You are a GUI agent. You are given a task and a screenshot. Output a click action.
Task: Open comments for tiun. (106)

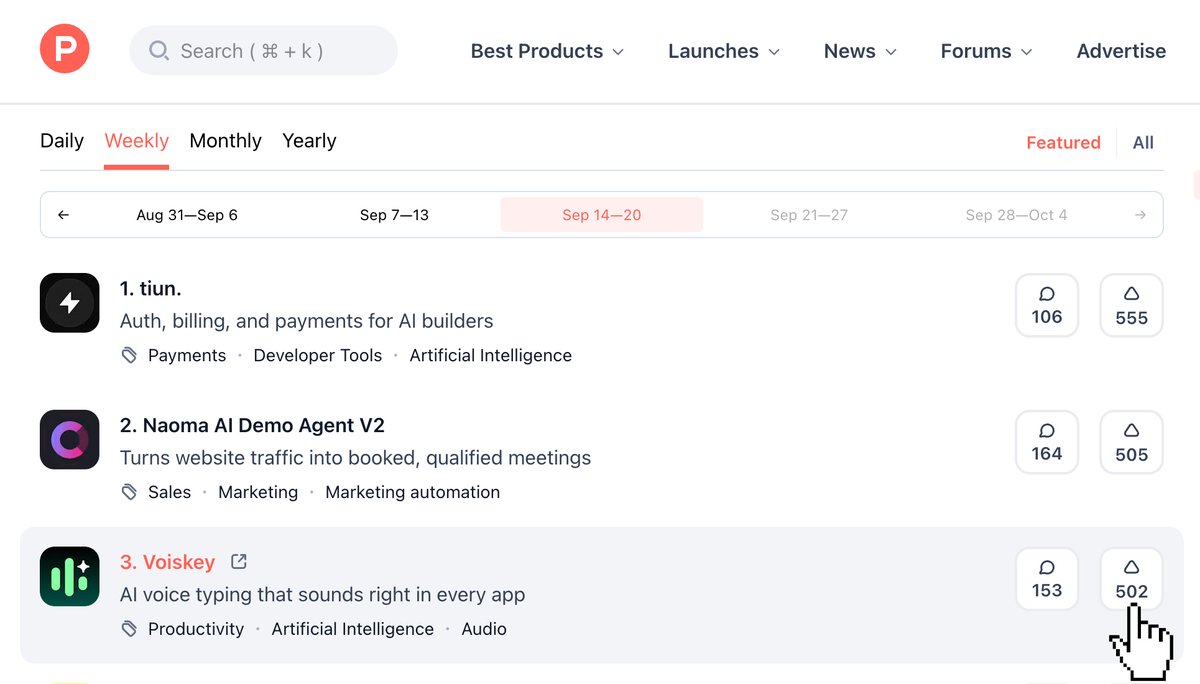coord(1047,305)
